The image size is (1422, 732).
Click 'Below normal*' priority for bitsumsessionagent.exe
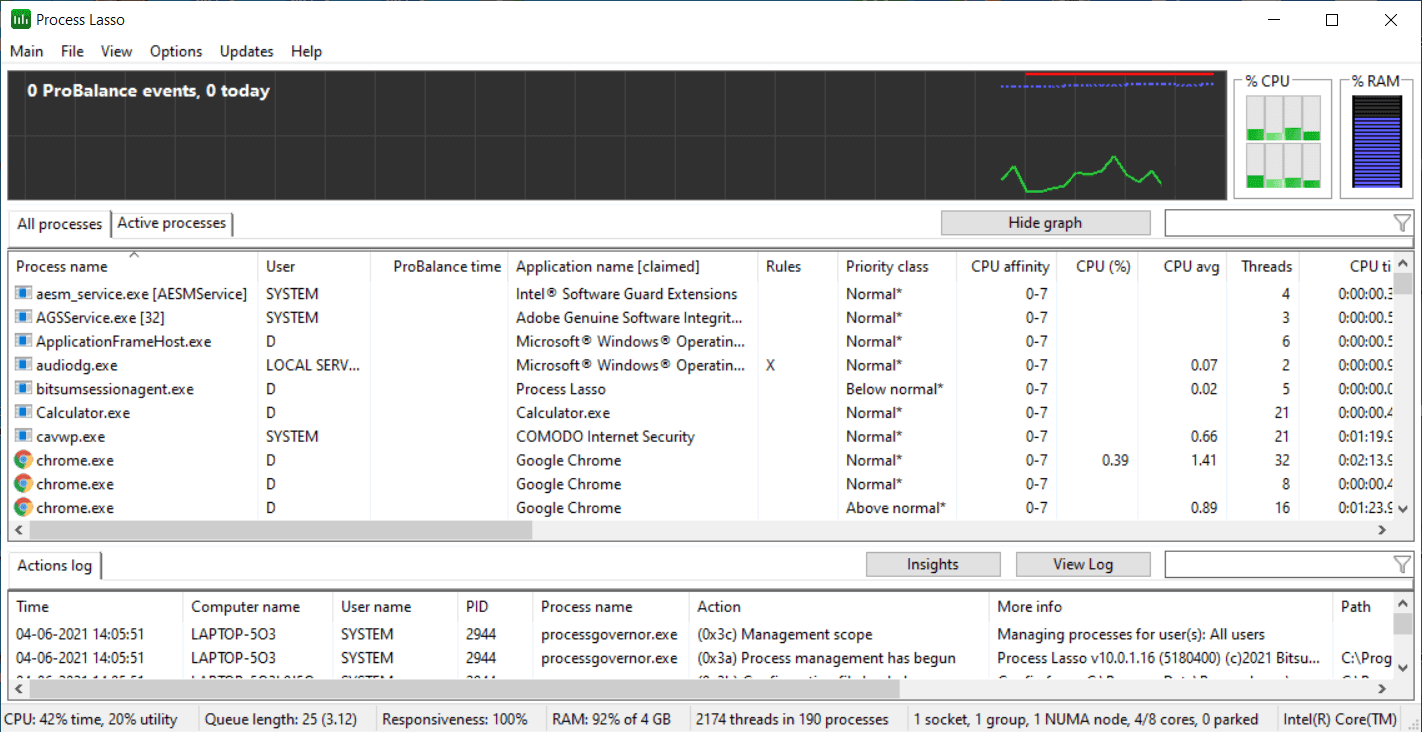tap(895, 389)
